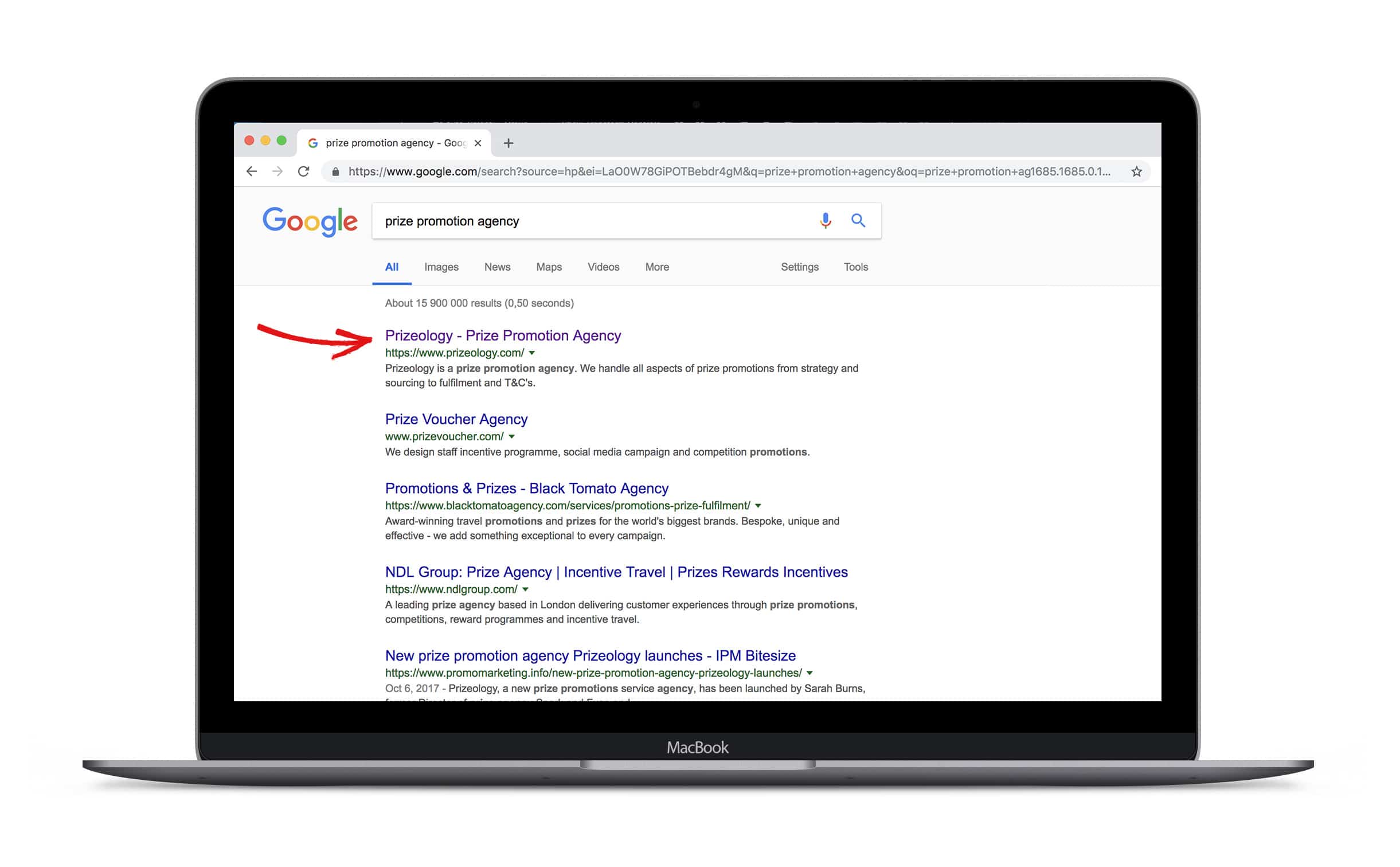The image size is (1400, 867).
Task: Click the voice search microphone icon
Action: click(x=825, y=221)
